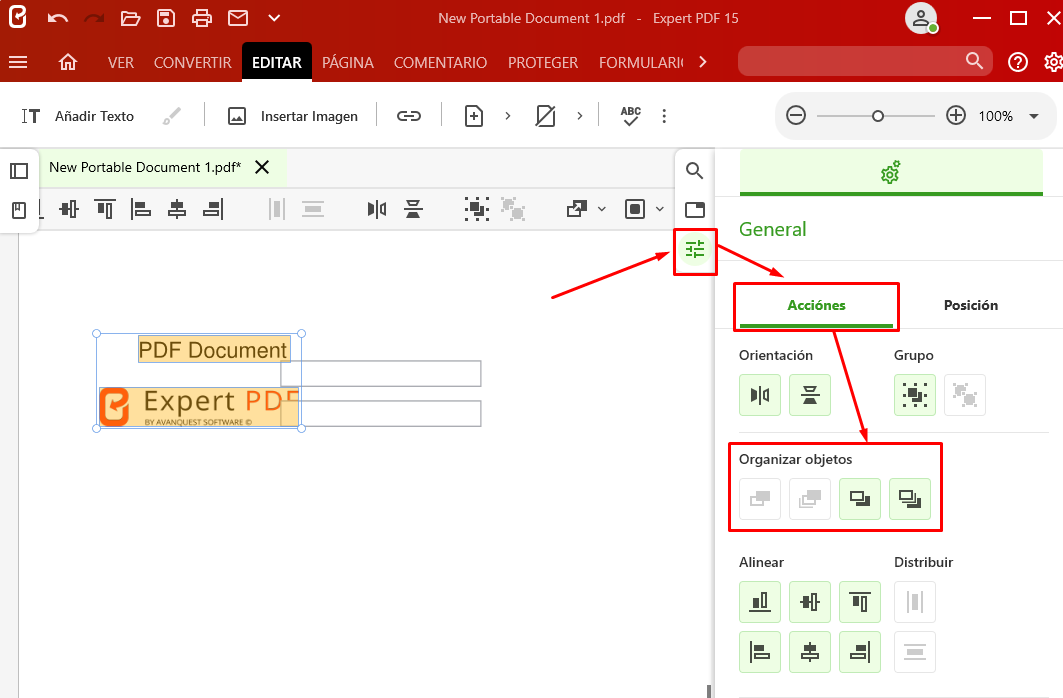Click the Undo arrow in title bar
The height and width of the screenshot is (698, 1063).
(x=58, y=18)
